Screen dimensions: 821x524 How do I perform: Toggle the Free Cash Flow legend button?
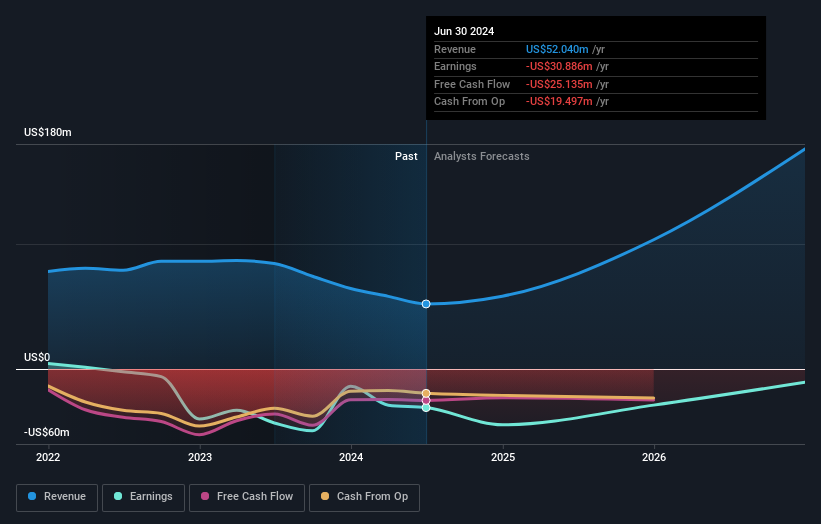pyautogui.click(x=247, y=497)
